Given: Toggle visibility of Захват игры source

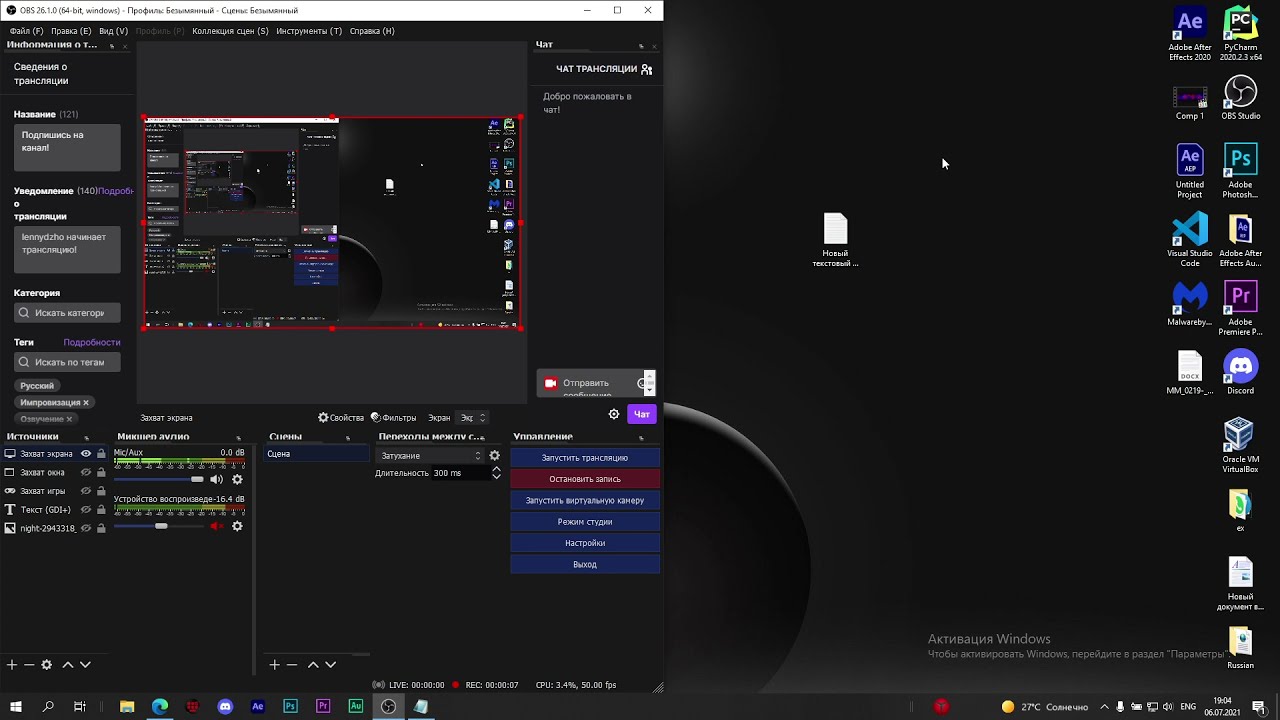Looking at the screenshot, I should 86,490.
